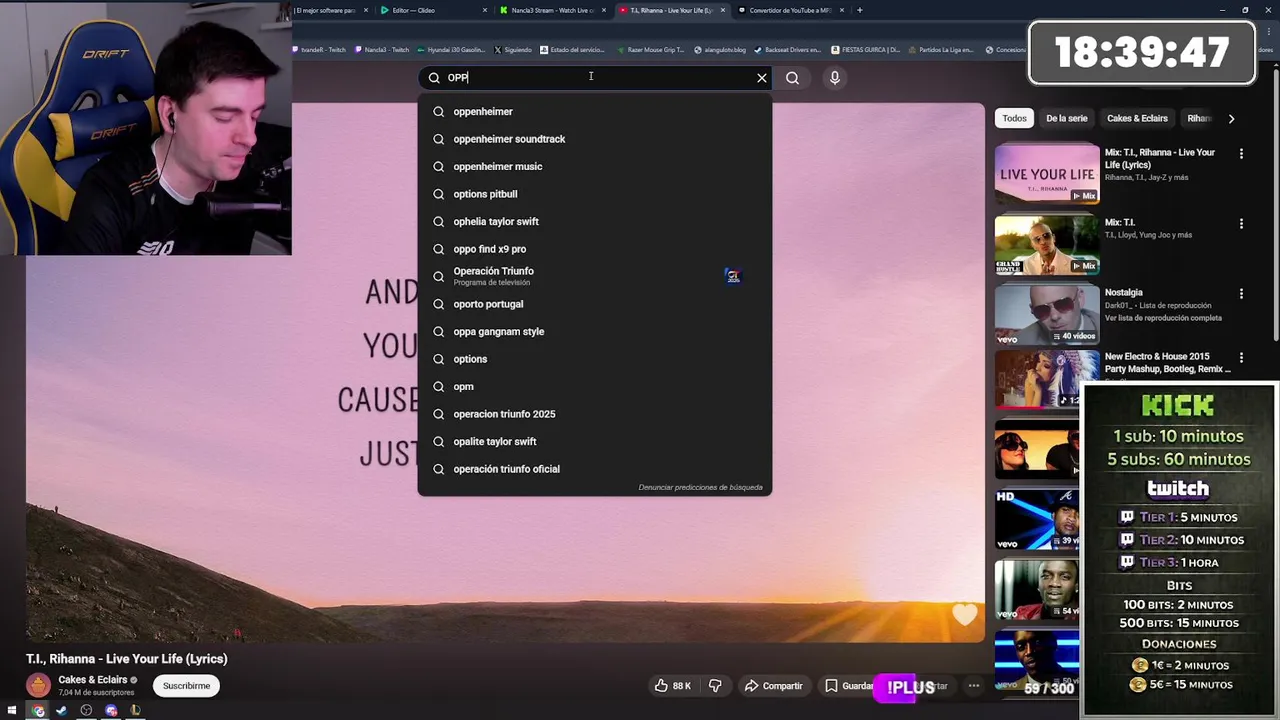Open the 'alangulotv.blog' bookmark
Screen dimensions: 1280x720
click(x=719, y=49)
